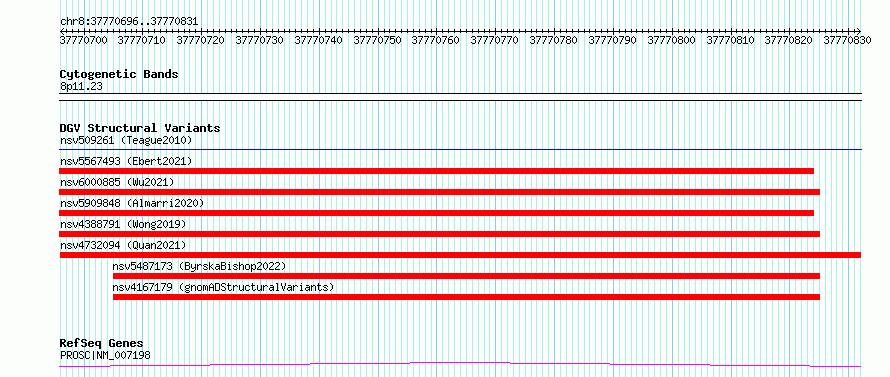Click ruler position 37770790
The width and height of the screenshot is (890, 377).
coord(612,40)
